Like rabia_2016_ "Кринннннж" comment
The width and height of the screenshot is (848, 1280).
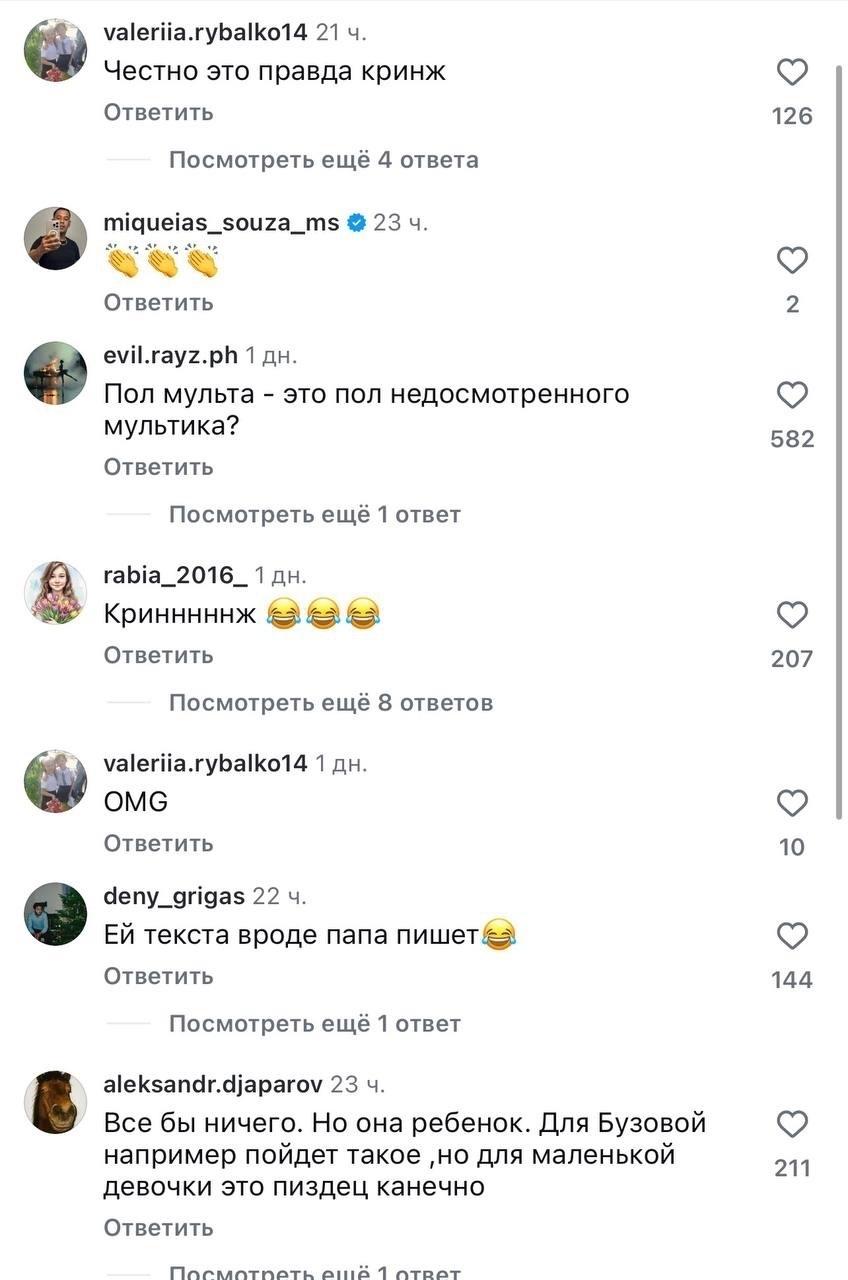(792, 615)
